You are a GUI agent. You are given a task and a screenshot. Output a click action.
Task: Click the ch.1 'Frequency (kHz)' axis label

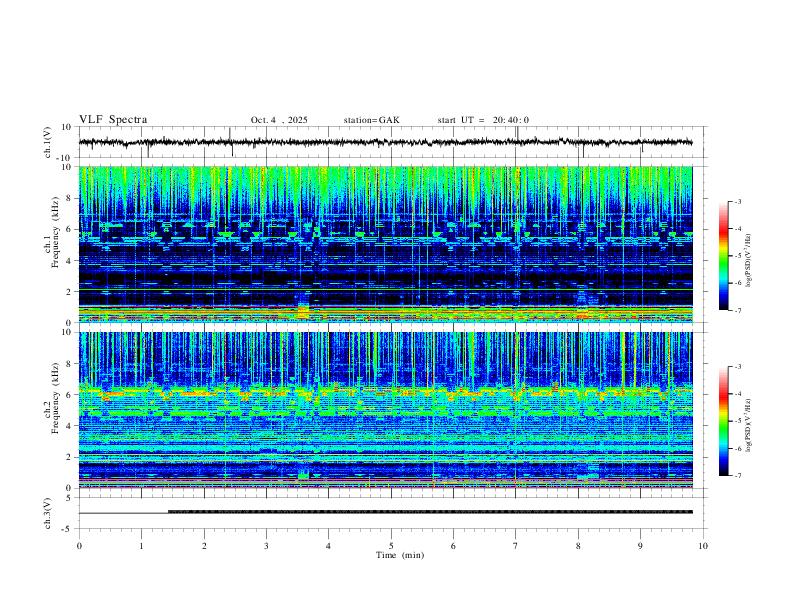(x=56, y=233)
